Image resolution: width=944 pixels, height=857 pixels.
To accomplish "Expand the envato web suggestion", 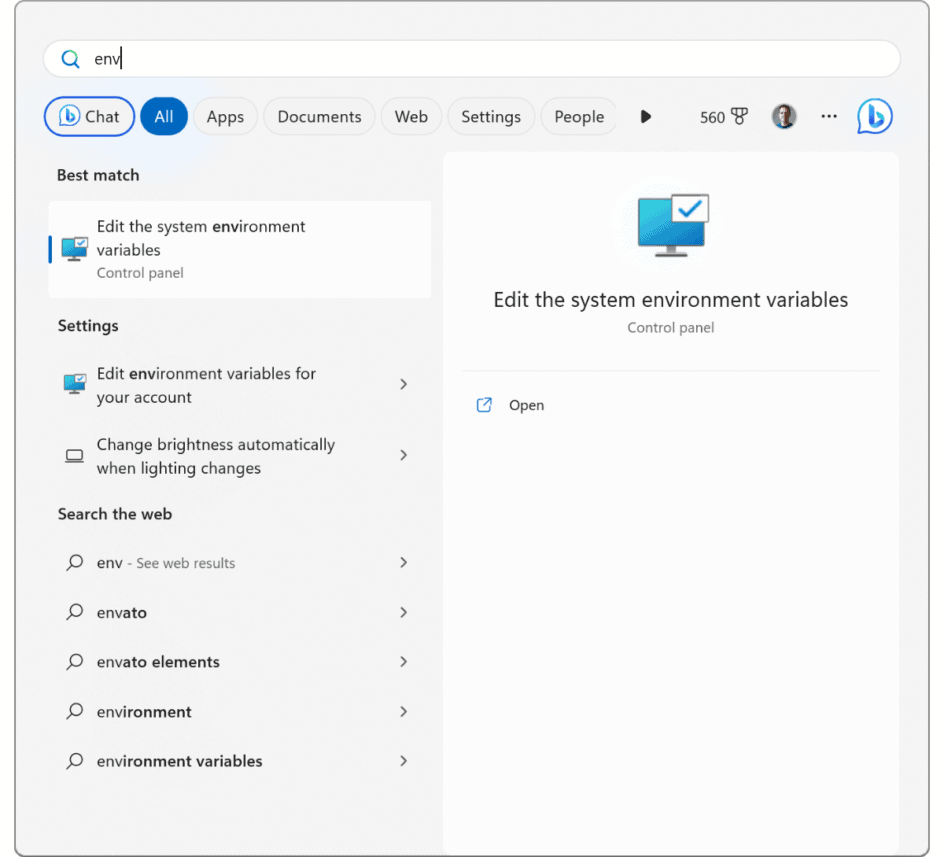I will (x=403, y=612).
